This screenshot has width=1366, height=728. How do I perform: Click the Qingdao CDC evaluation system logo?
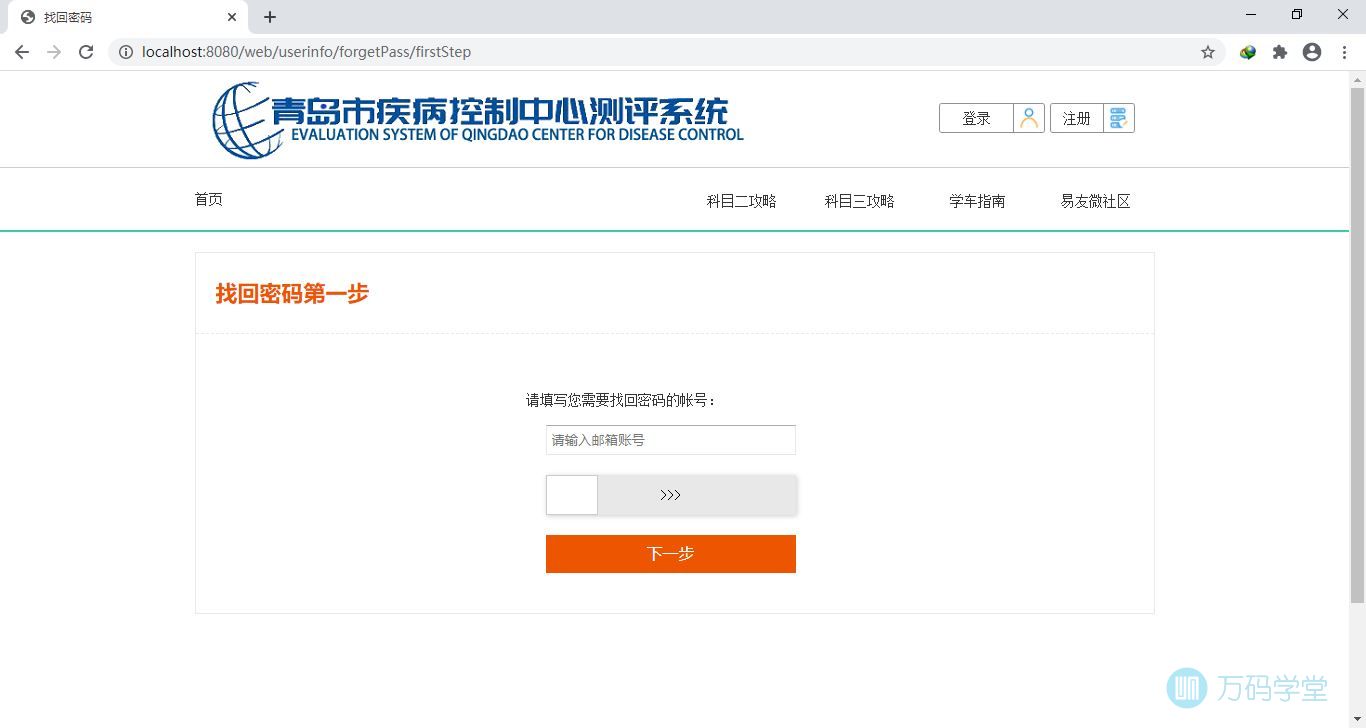pyautogui.click(x=478, y=120)
